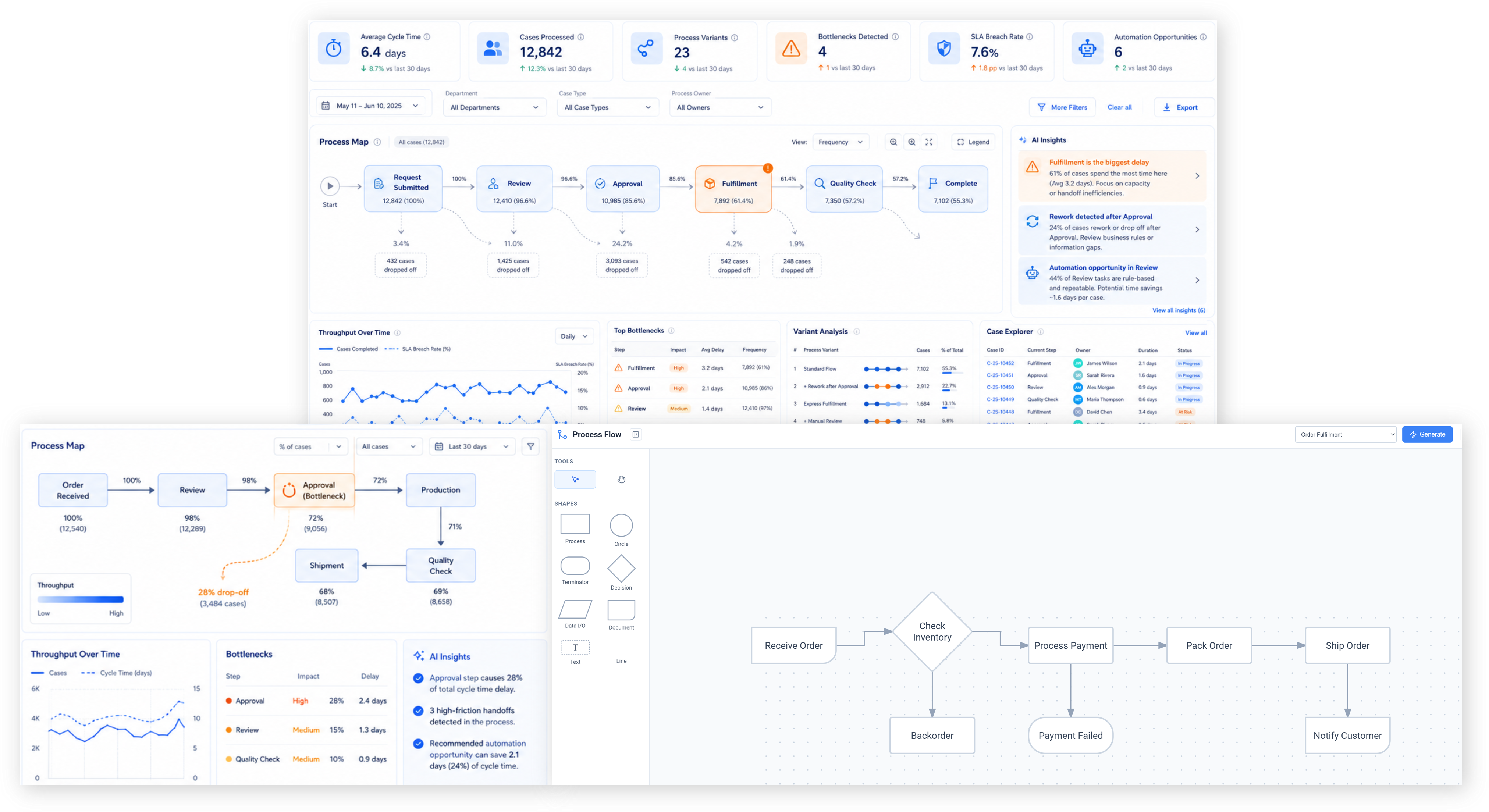Click the More Filters button
Image resolution: width=1489 pixels, height=812 pixels.
tap(1062, 107)
